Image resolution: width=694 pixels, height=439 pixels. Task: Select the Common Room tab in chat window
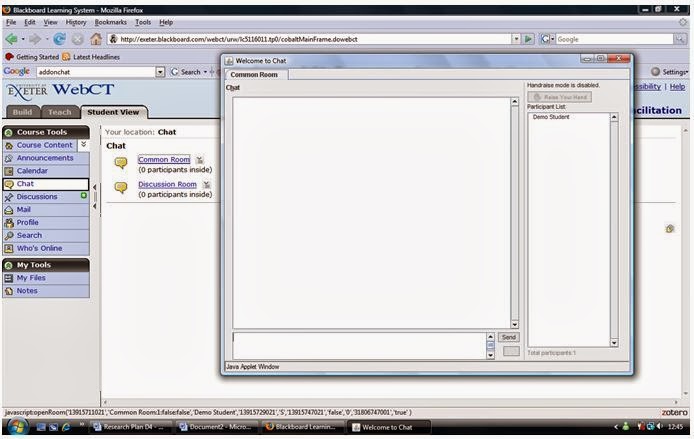coord(256,74)
